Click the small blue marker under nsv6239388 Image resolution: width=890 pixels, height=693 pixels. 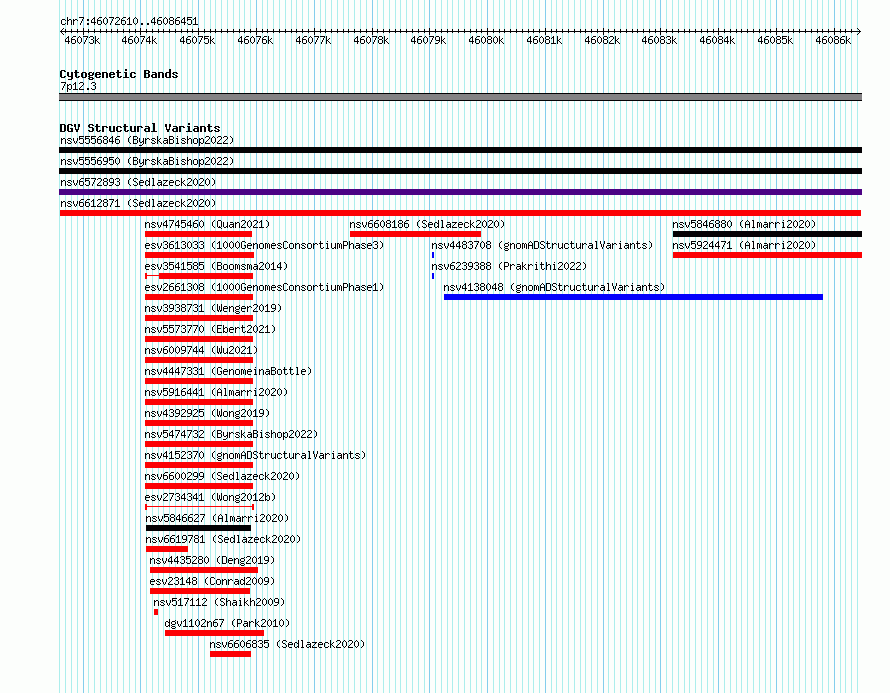433,276
